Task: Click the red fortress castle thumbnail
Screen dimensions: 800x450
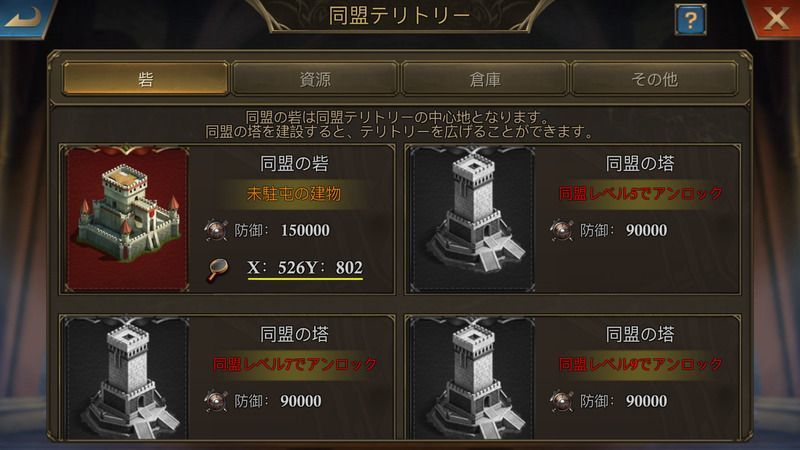Action: coord(127,219)
